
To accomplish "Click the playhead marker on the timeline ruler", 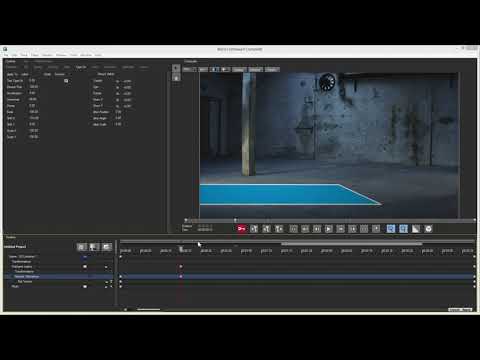I will coord(181,248).
